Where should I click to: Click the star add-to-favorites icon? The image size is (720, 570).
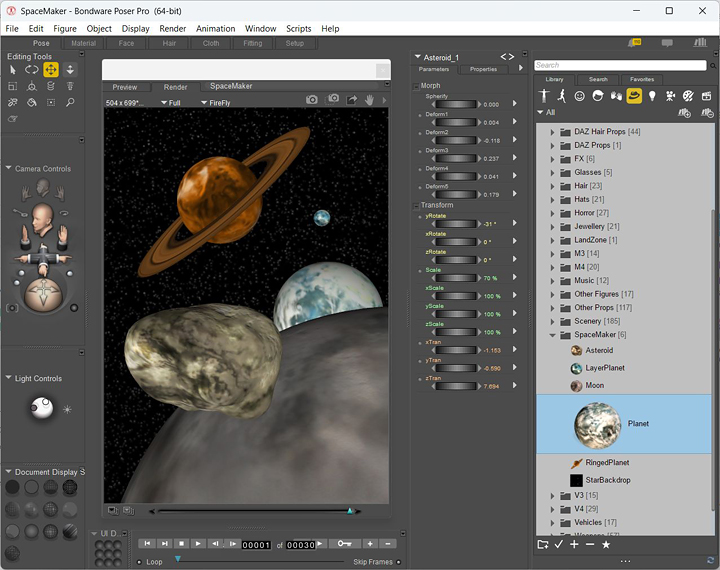(606, 545)
